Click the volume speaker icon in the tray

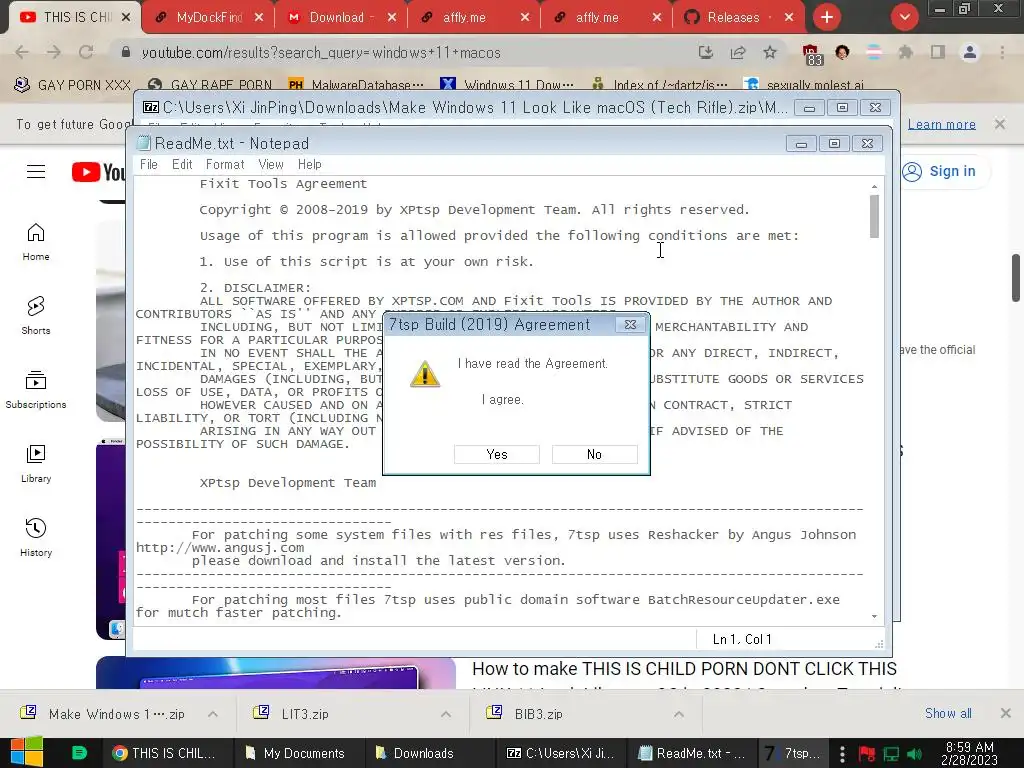[915, 754]
